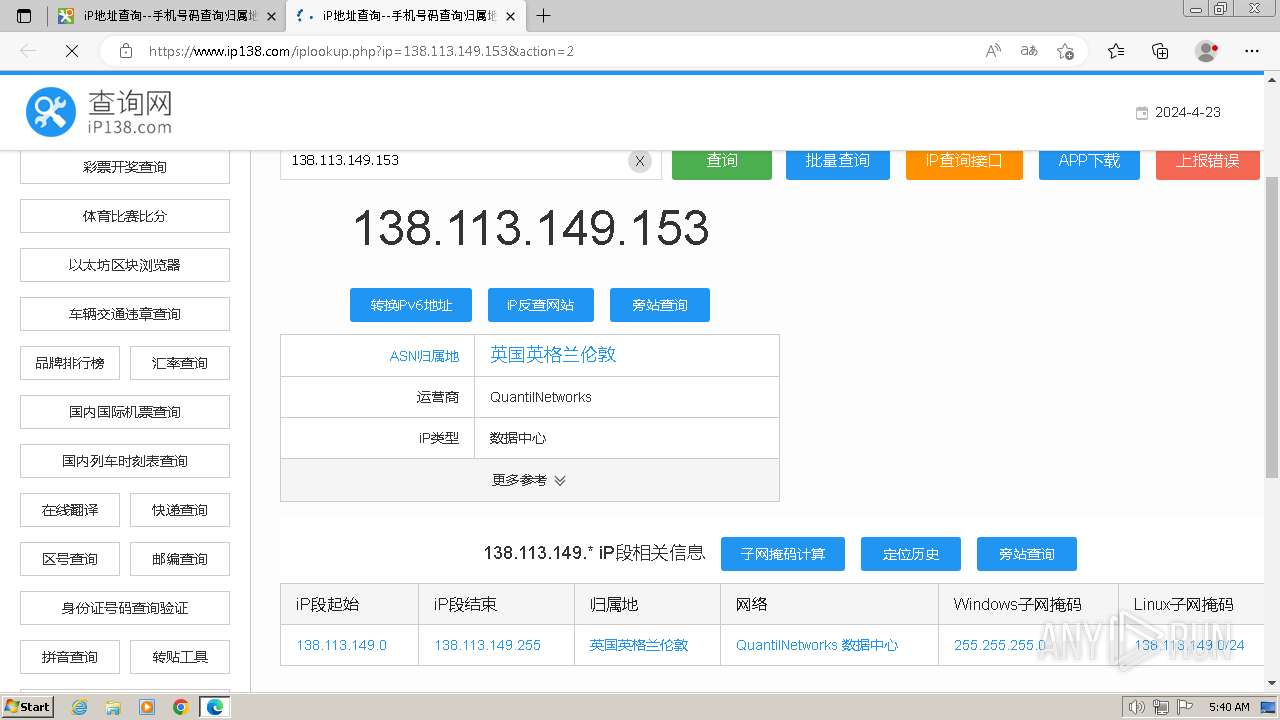This screenshot has height=720, width=1280.
Task: Open the 车辆交通违章查询 sidebar link
Action: click(x=125, y=314)
